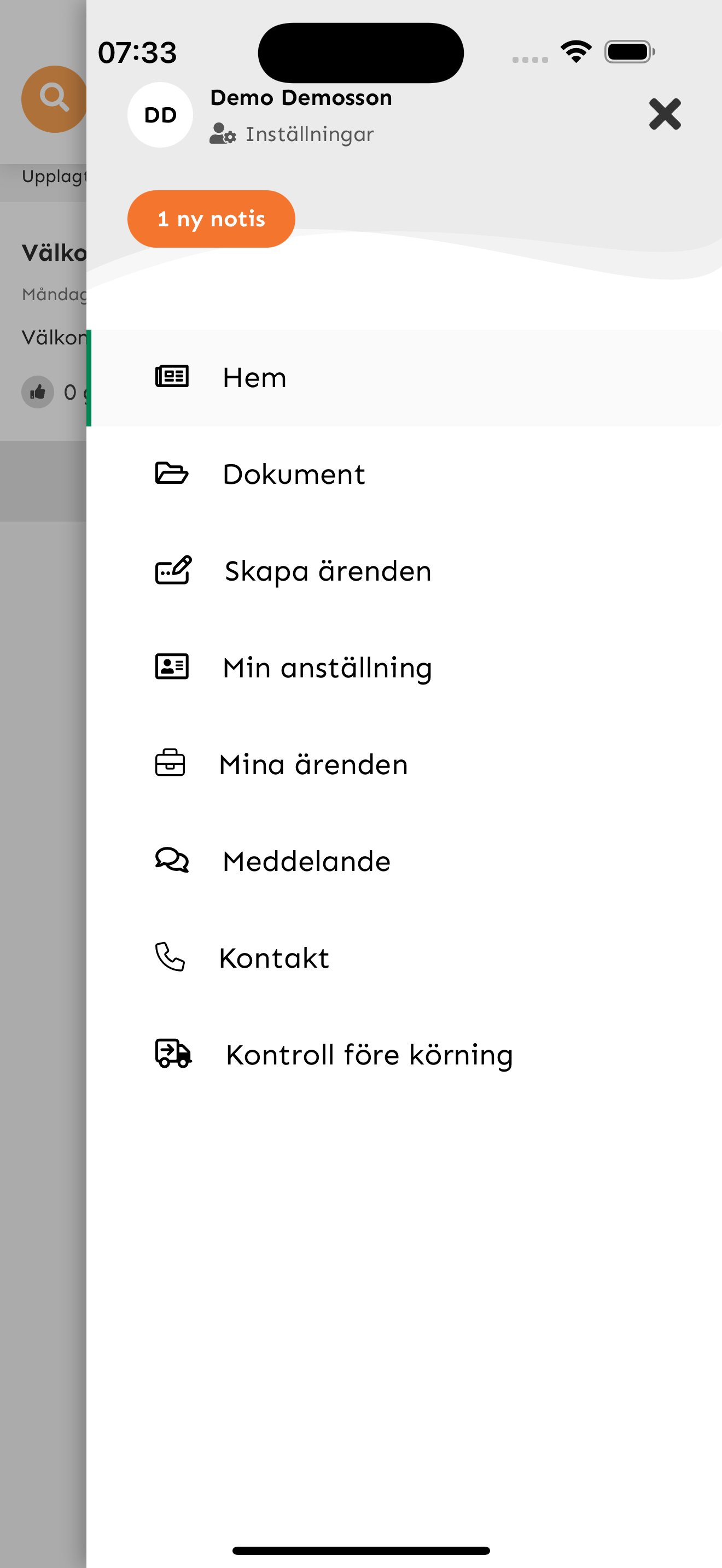Tap the DD profile avatar

click(x=160, y=115)
